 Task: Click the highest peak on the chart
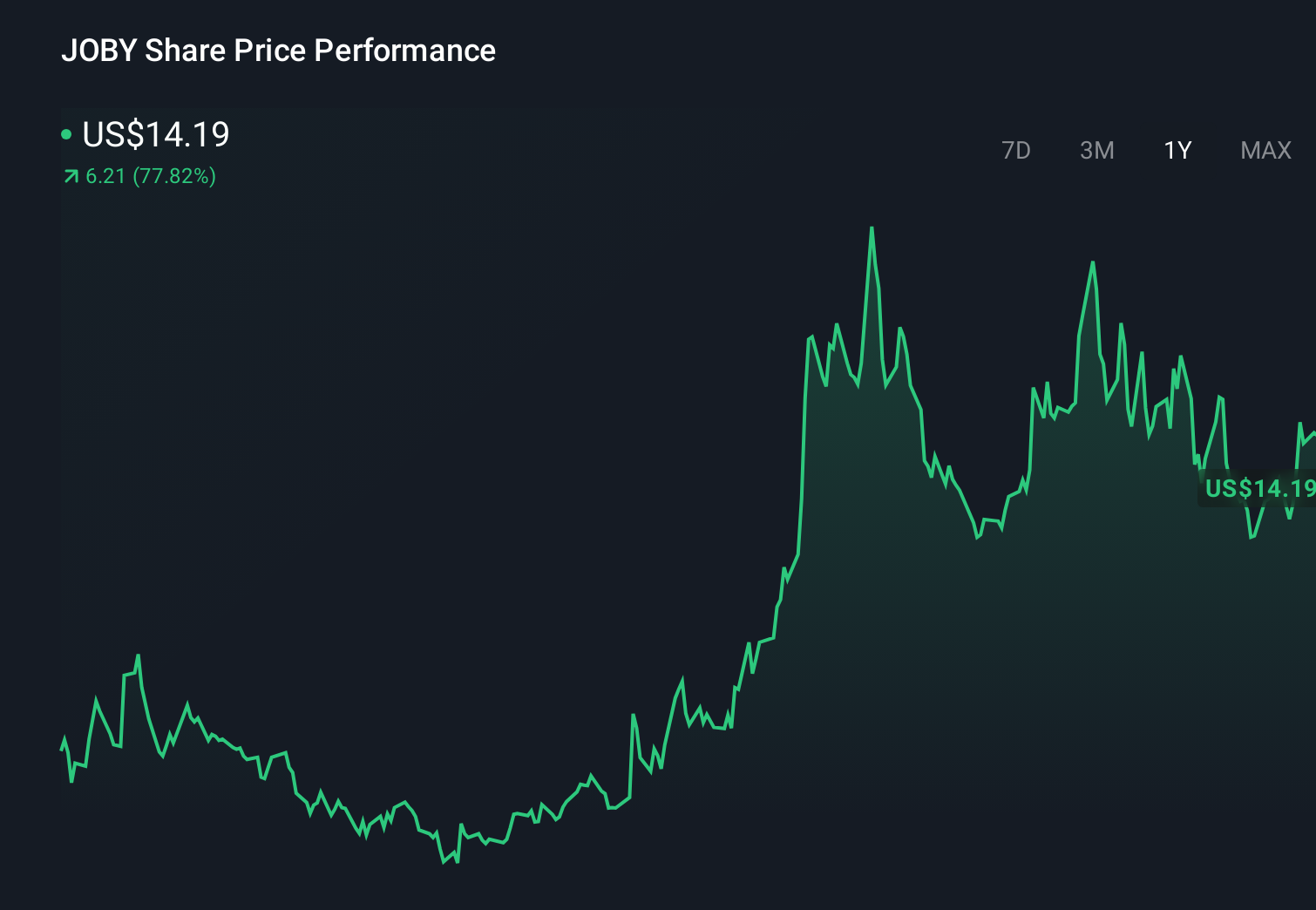click(x=872, y=229)
